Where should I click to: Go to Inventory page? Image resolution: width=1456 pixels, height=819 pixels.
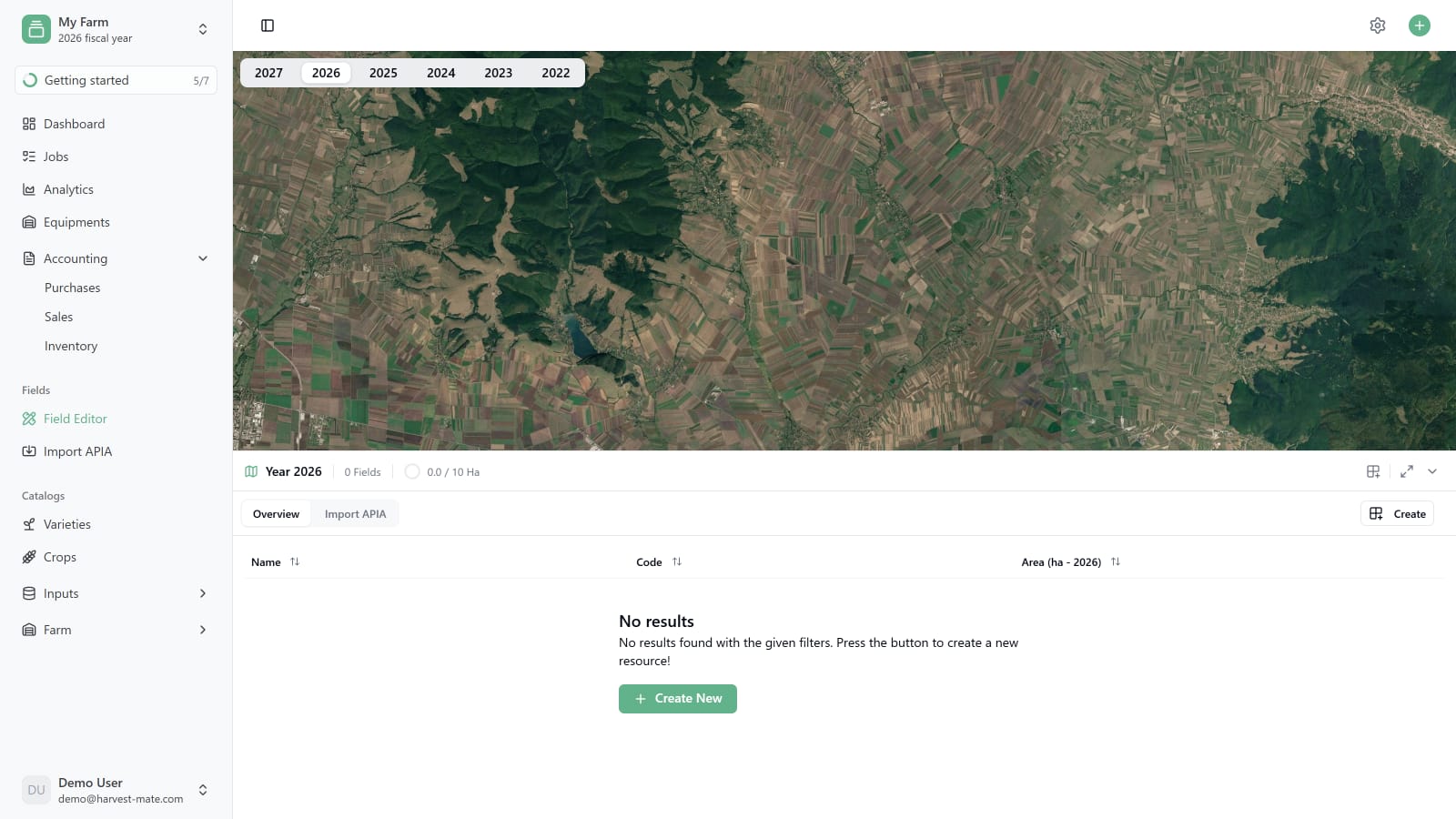[71, 346]
